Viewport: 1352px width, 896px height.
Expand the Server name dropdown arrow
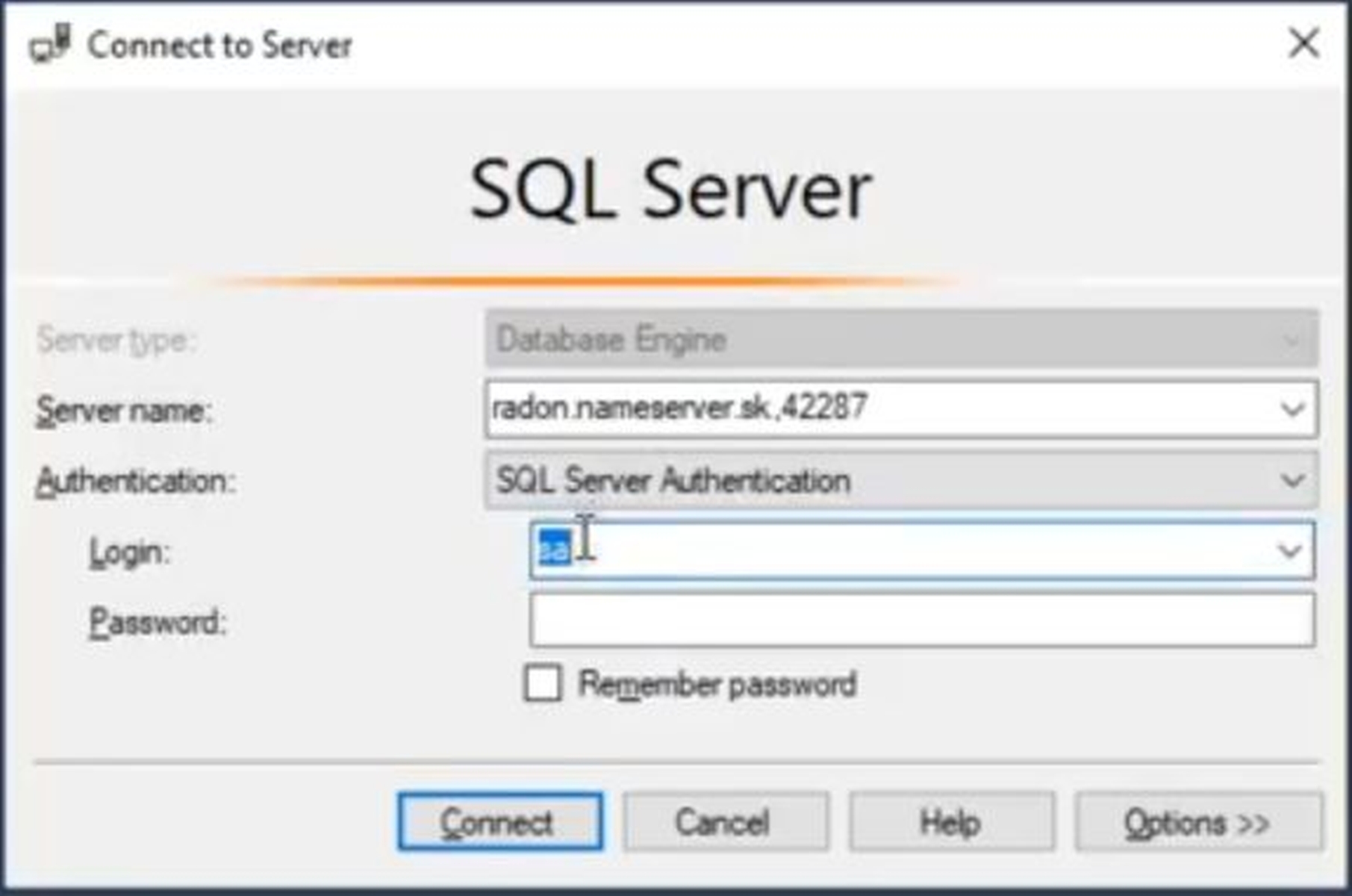click(1292, 409)
